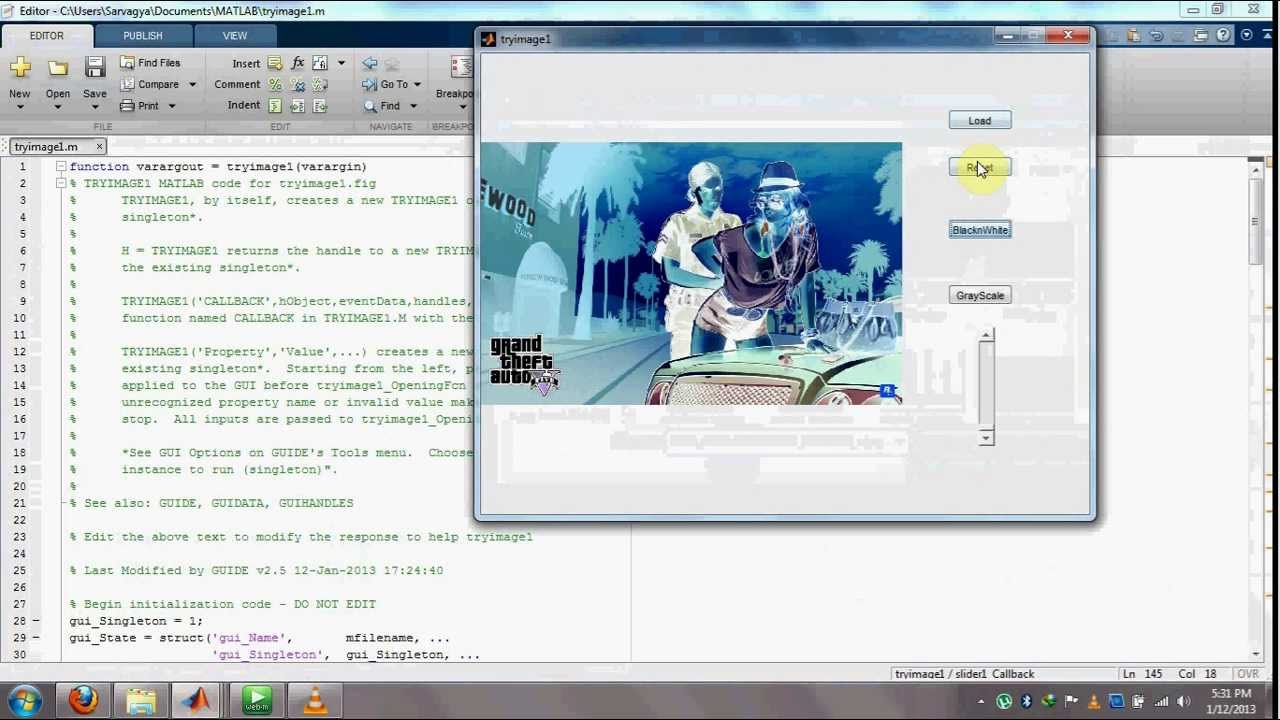This screenshot has width=1280, height=720.
Task: Click the Print icon in the ribbon
Action: [x=127, y=105]
